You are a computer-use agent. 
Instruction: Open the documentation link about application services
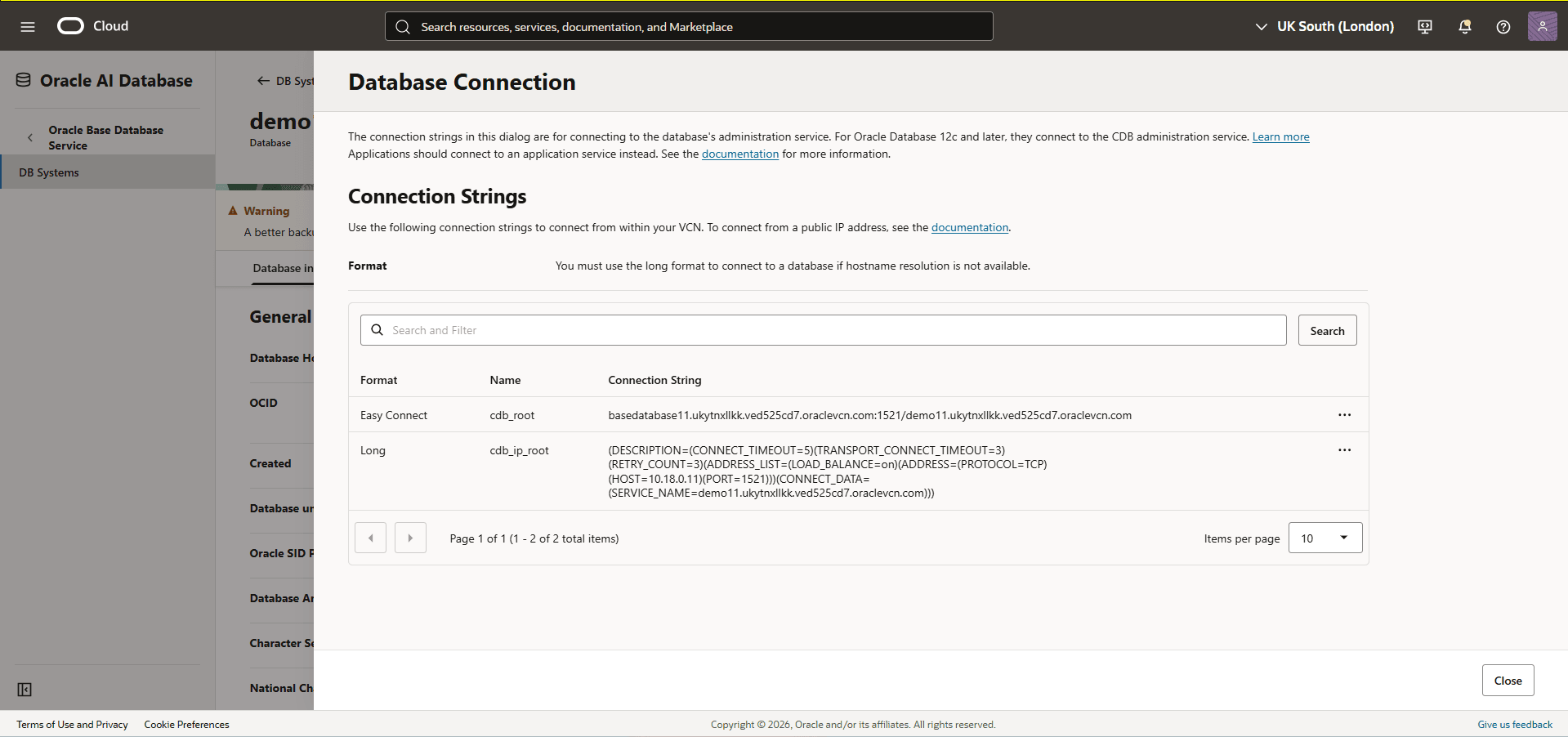click(x=740, y=154)
